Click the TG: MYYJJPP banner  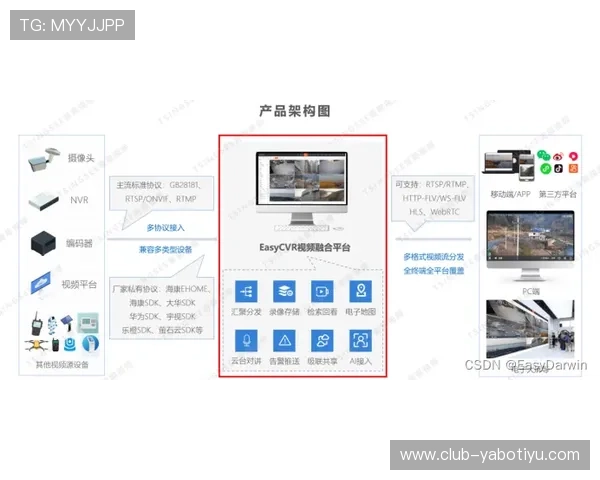pyautogui.click(x=72, y=25)
